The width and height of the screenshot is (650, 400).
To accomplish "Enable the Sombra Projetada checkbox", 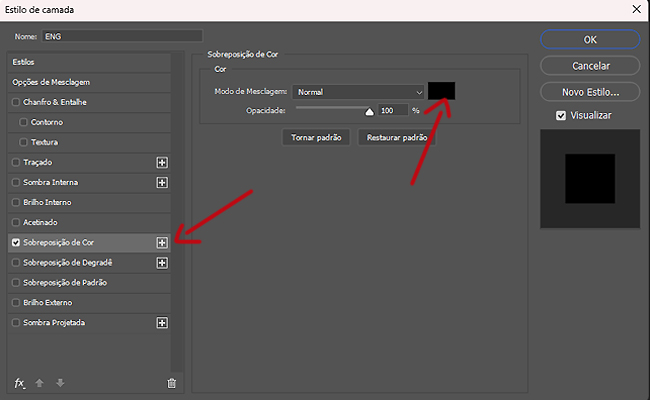I will 16,322.
